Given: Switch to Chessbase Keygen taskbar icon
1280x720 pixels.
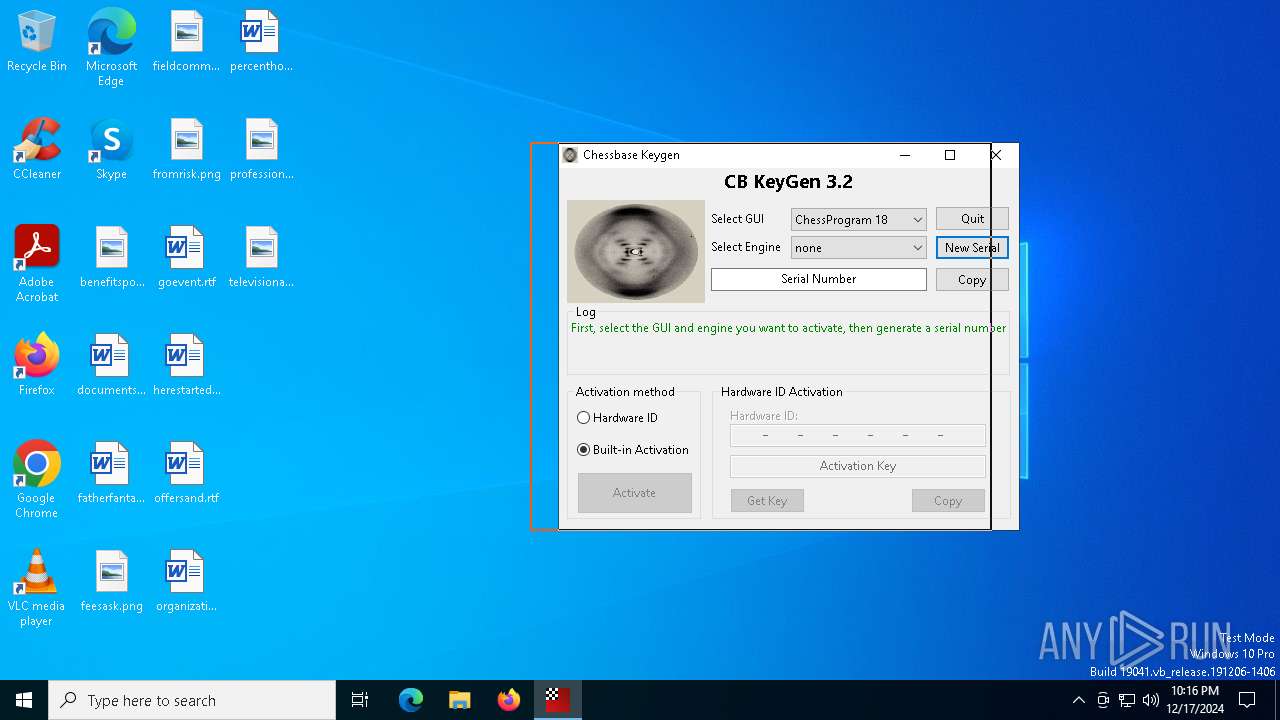Looking at the screenshot, I should tap(558, 700).
